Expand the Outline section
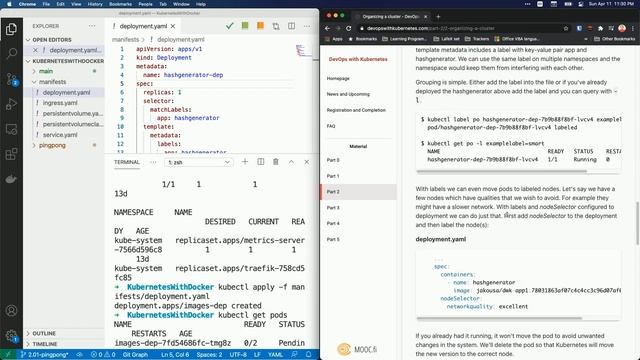Screen dimensions: 640x360 pyautogui.click(x=44, y=333)
